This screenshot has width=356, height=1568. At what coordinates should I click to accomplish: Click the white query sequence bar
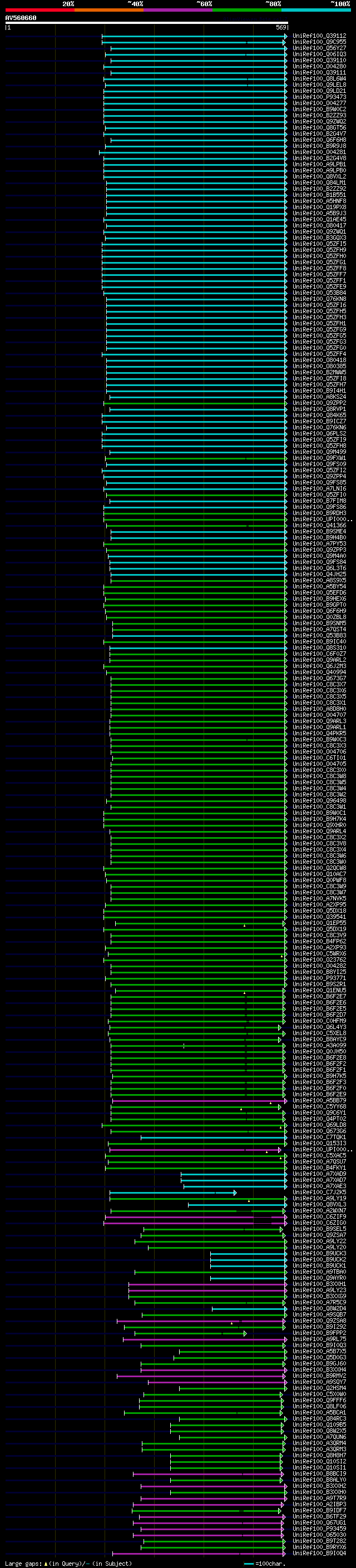coord(147,23)
